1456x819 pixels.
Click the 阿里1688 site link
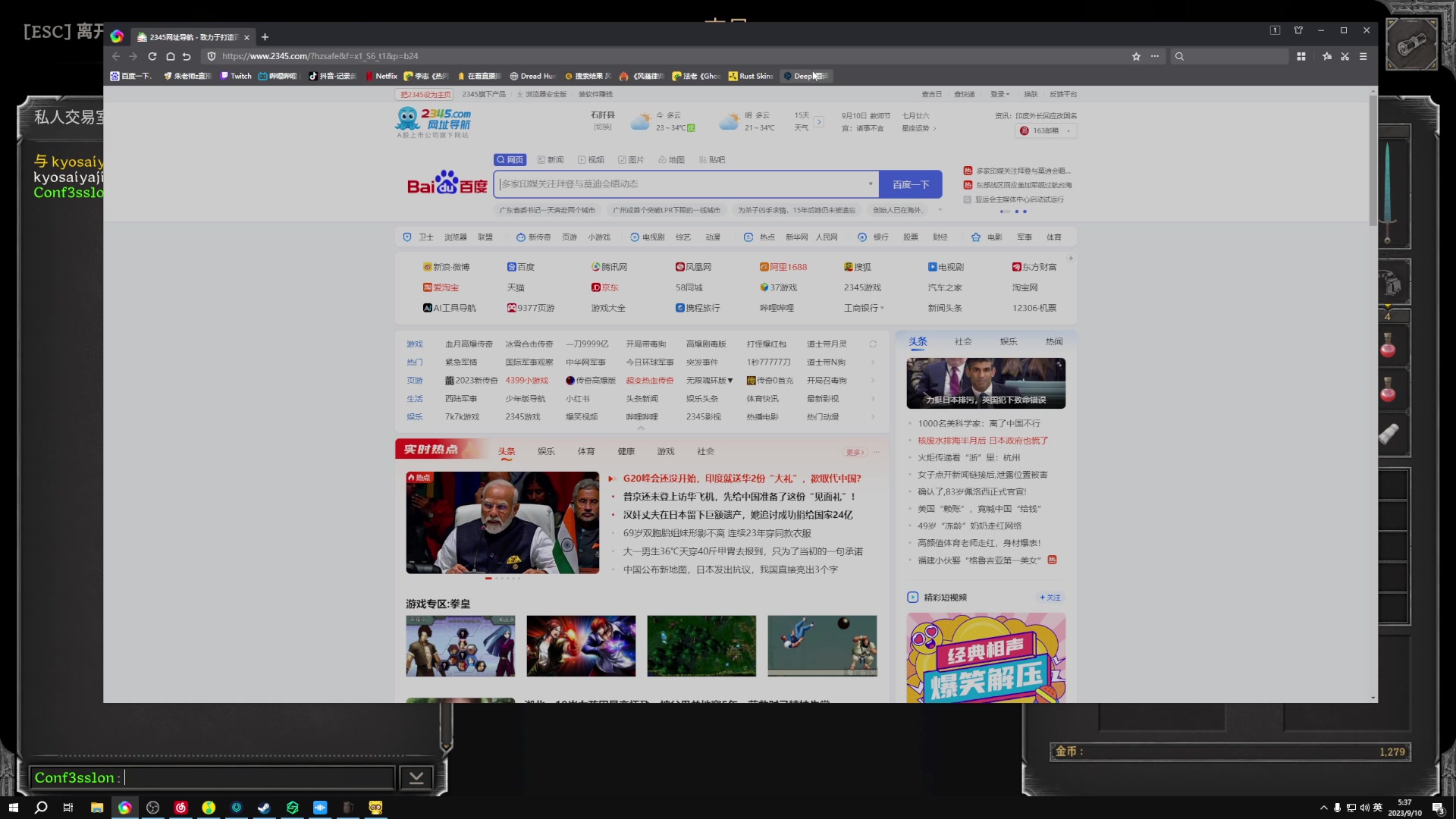coord(783,267)
